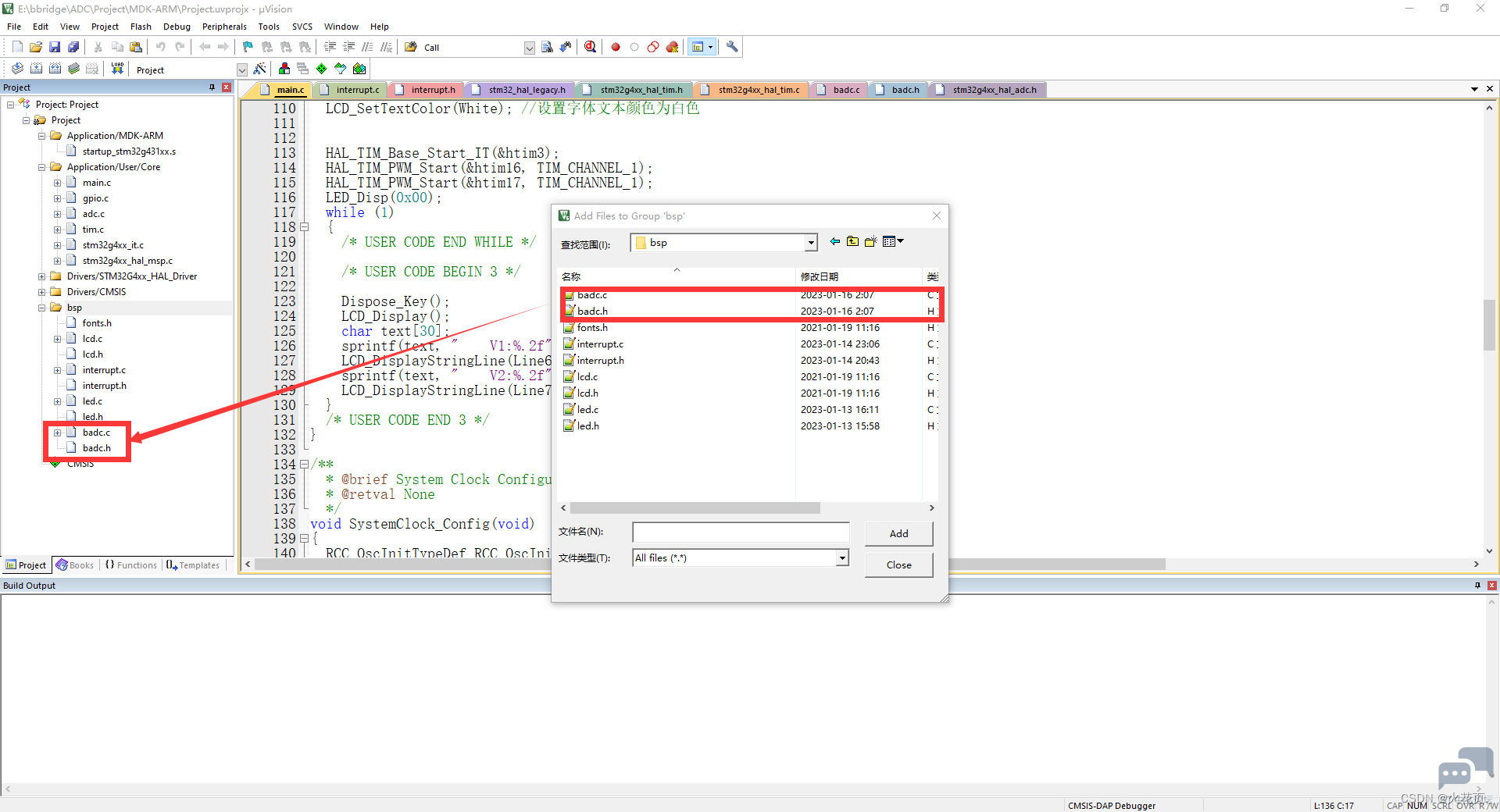Click the Set bookmark flag icon

248,47
